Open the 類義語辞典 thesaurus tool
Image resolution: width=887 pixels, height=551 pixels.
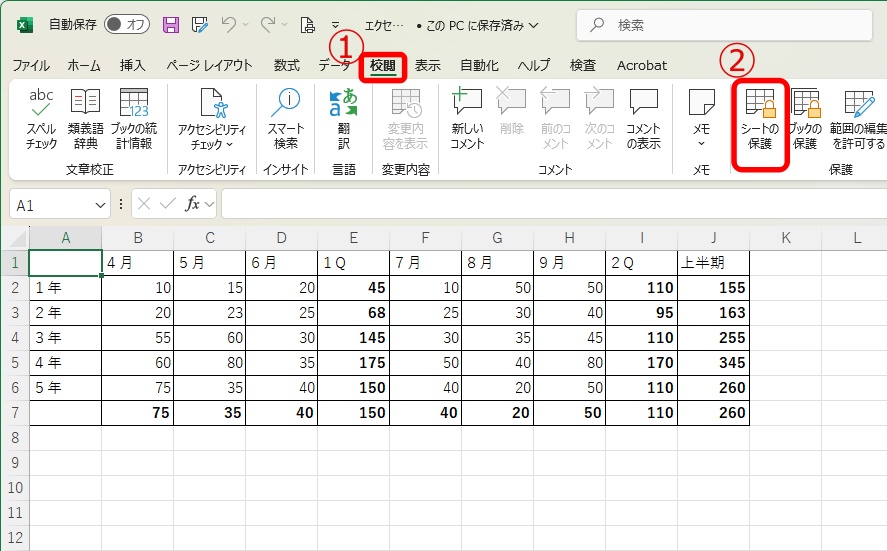click(x=85, y=118)
